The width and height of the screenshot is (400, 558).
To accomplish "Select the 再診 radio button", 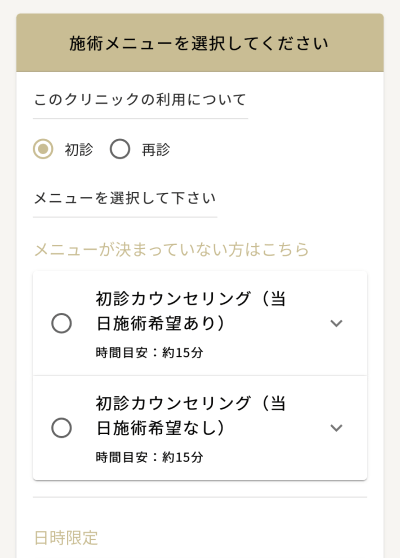I will click(120, 149).
